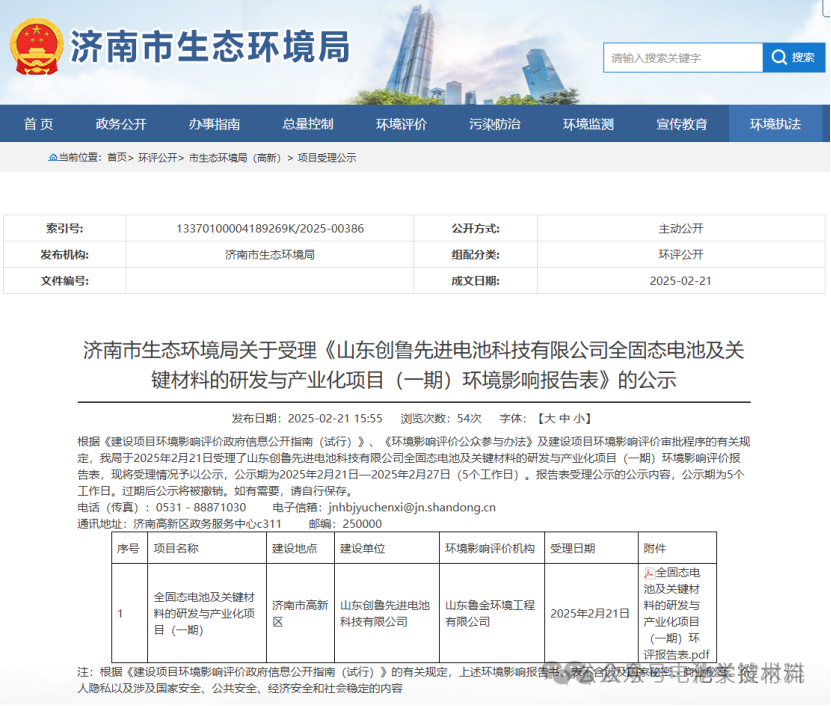Screen dimensions: 831x706
Task: Click the 济南市生态环境局 publisher cell
Action: pyautogui.click(x=270, y=254)
